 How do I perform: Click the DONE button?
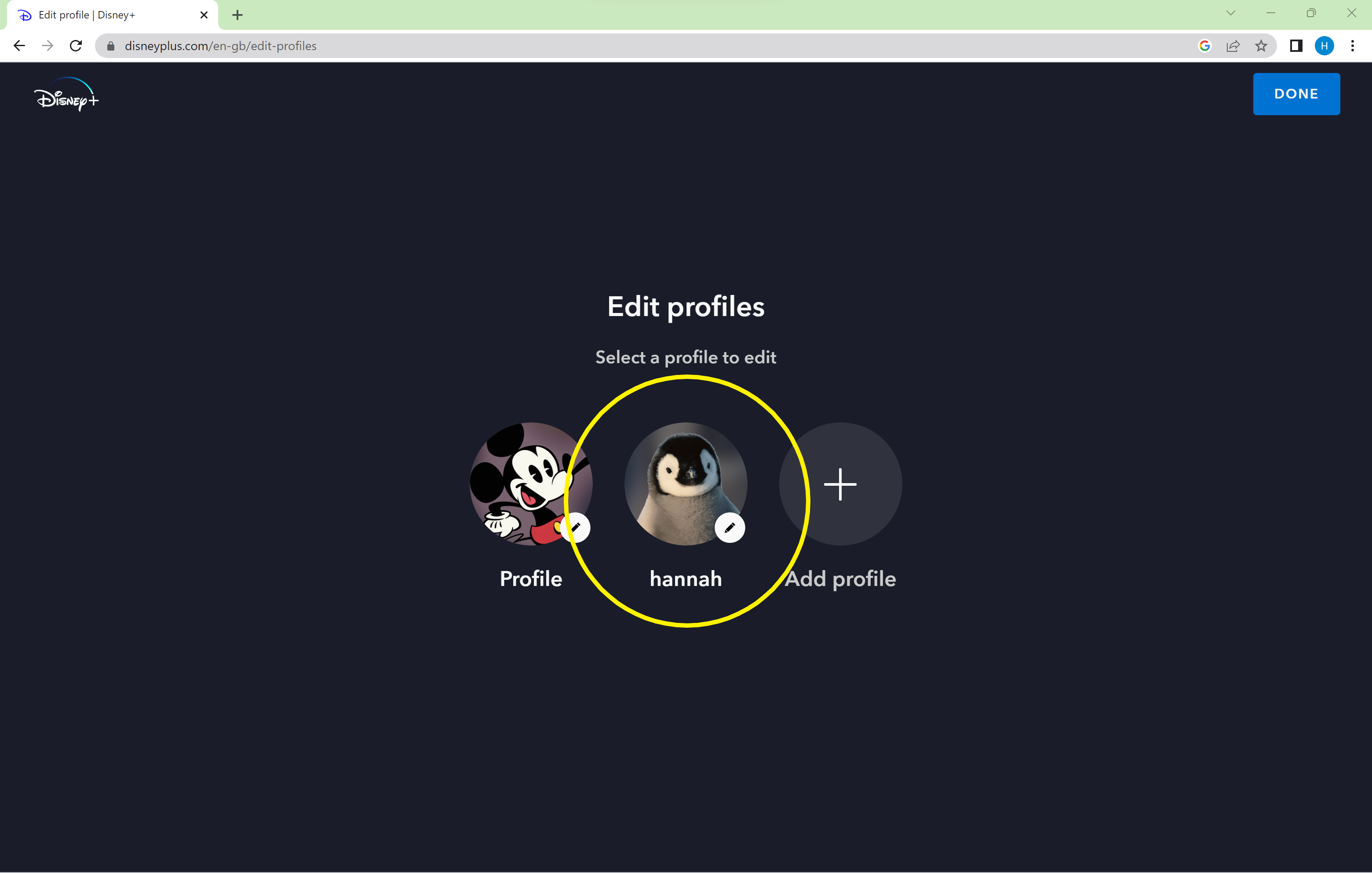click(x=1296, y=94)
